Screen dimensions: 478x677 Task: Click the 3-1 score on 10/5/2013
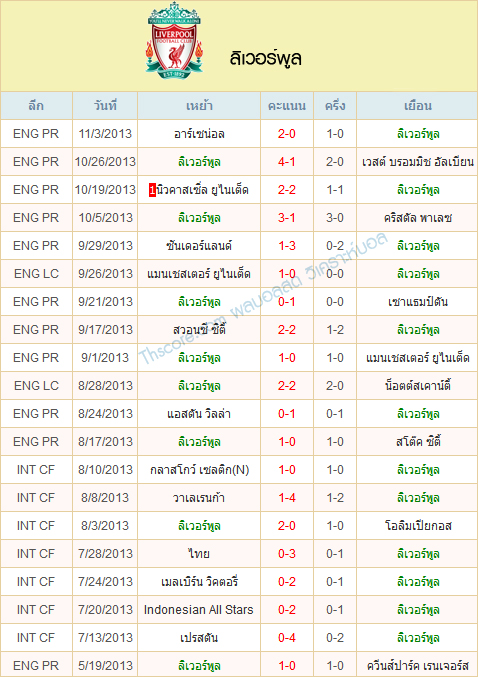(287, 218)
